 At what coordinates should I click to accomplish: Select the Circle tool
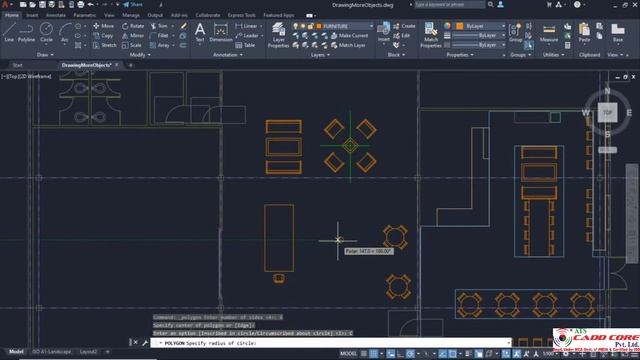click(46, 33)
